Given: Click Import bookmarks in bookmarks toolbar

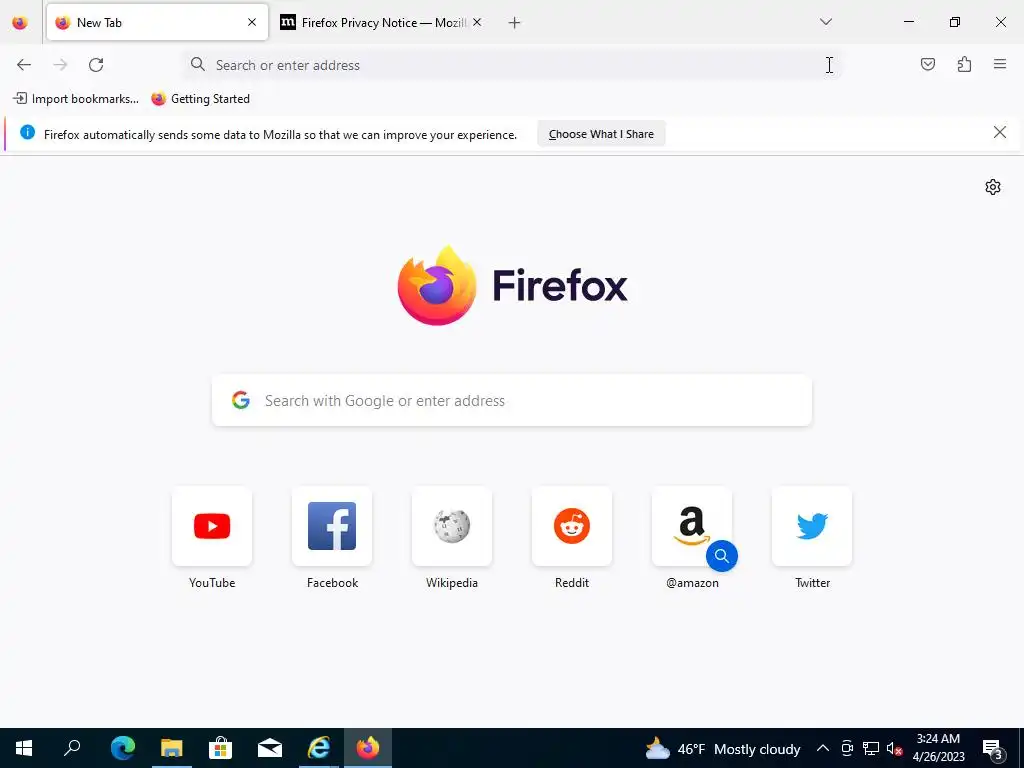Looking at the screenshot, I should tap(76, 99).
